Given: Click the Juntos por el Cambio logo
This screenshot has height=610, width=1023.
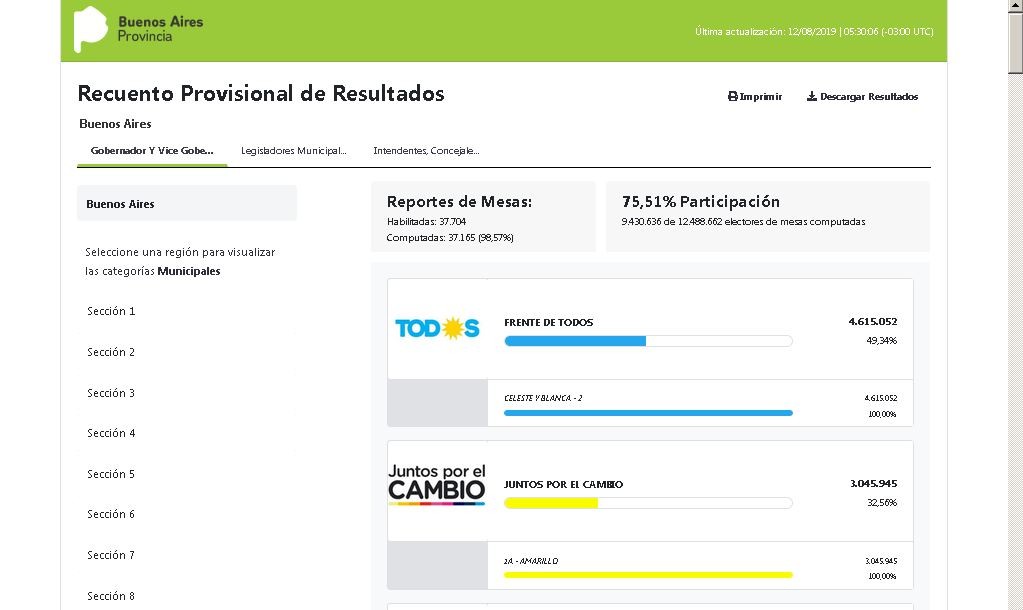Looking at the screenshot, I should click(437, 485).
